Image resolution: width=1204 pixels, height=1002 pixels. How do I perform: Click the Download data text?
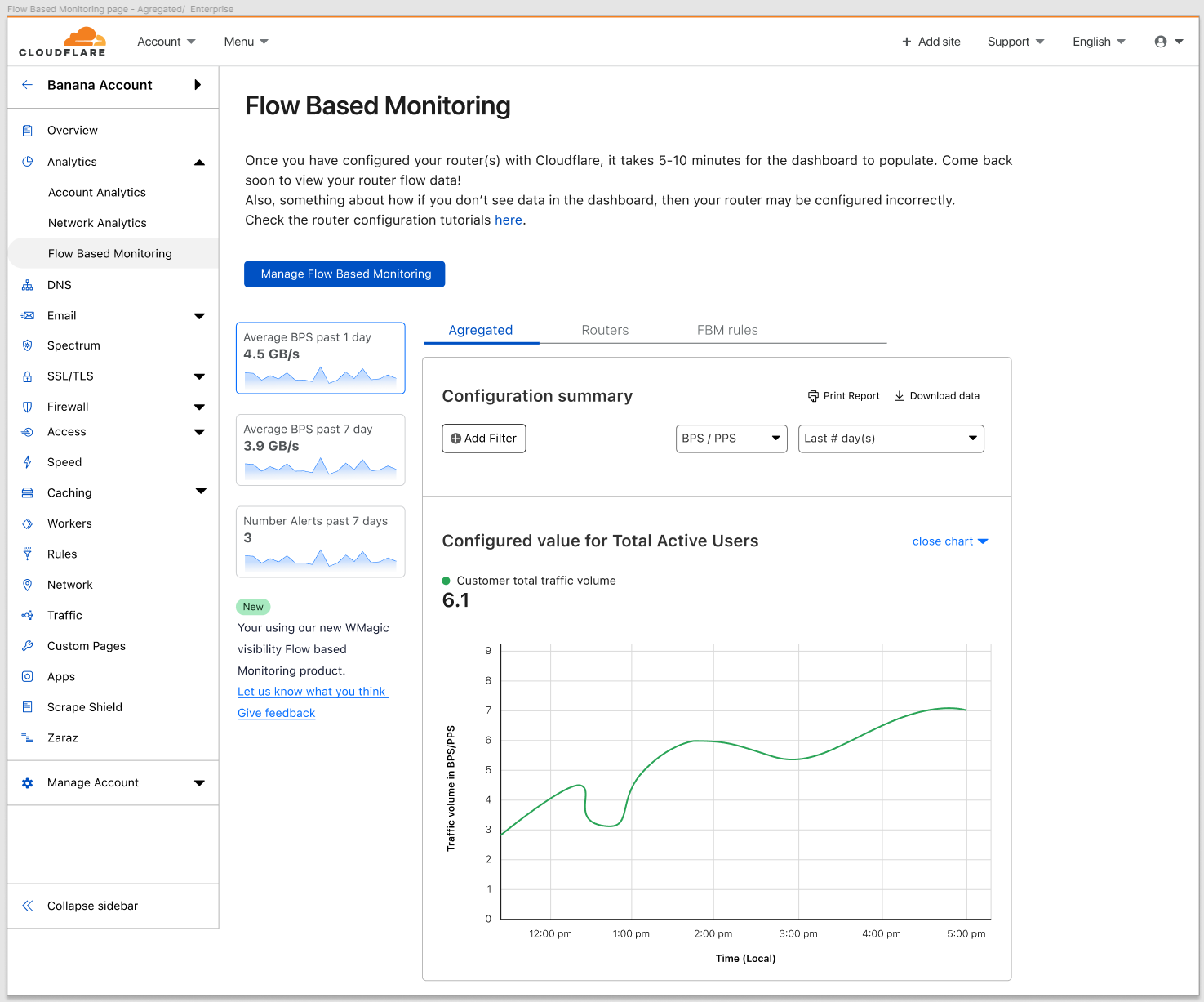point(944,396)
